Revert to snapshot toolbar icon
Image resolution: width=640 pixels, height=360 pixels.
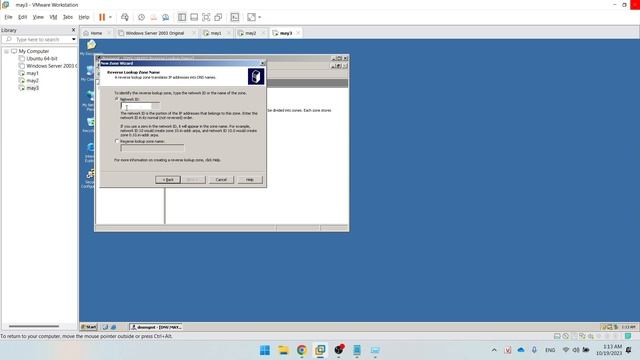tap(153, 17)
